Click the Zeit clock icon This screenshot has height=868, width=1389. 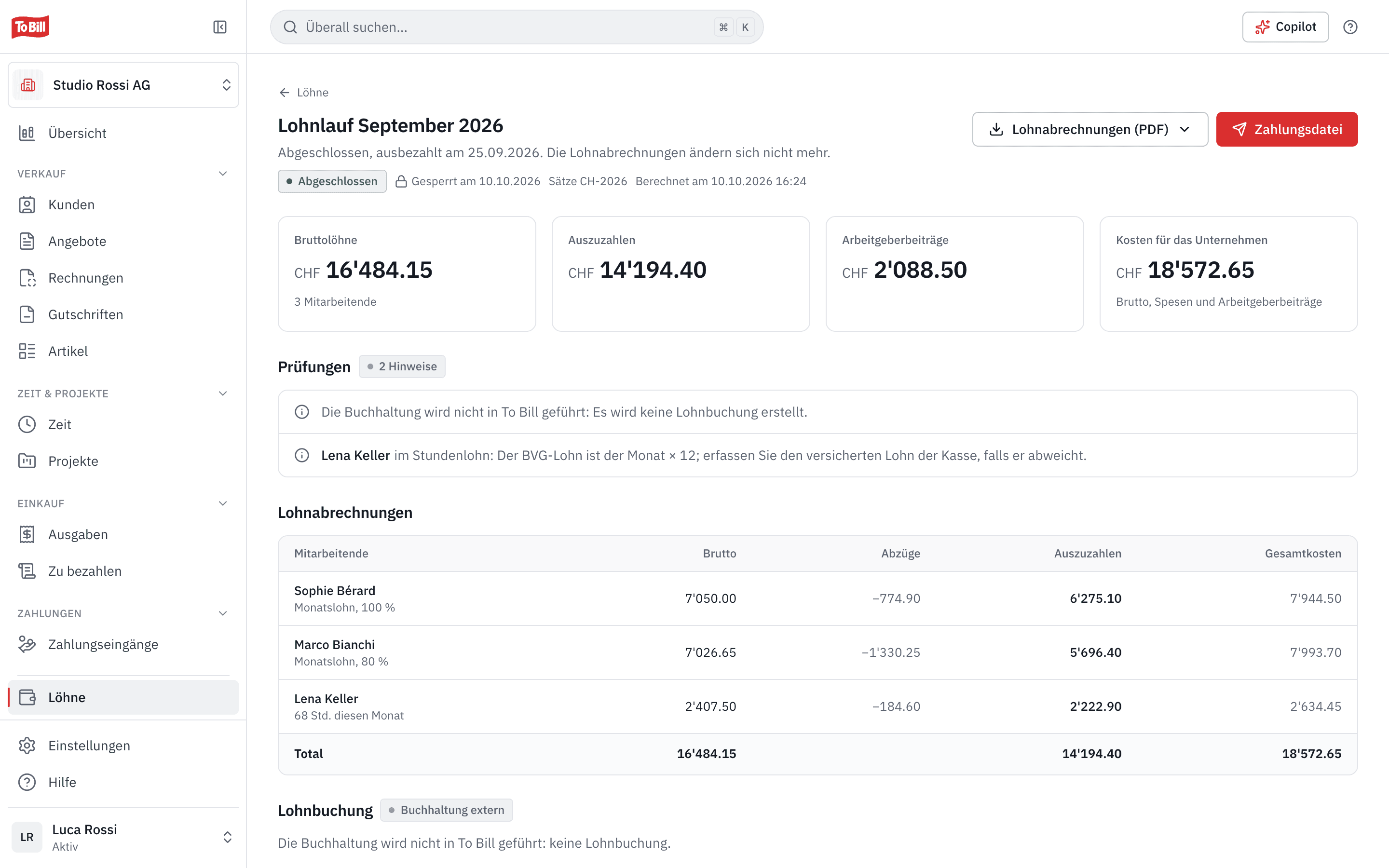click(27, 424)
